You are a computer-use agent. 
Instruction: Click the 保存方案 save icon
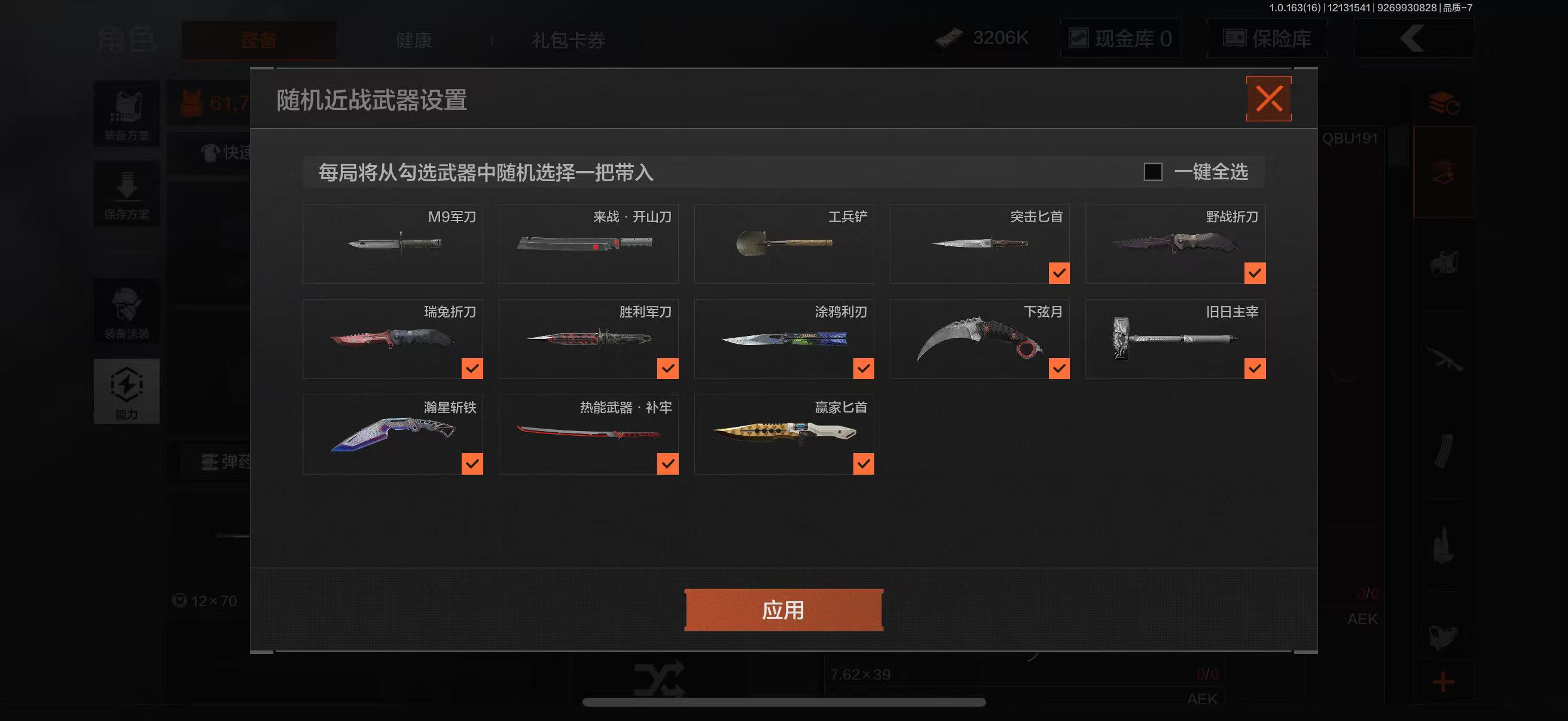pyautogui.click(x=127, y=195)
